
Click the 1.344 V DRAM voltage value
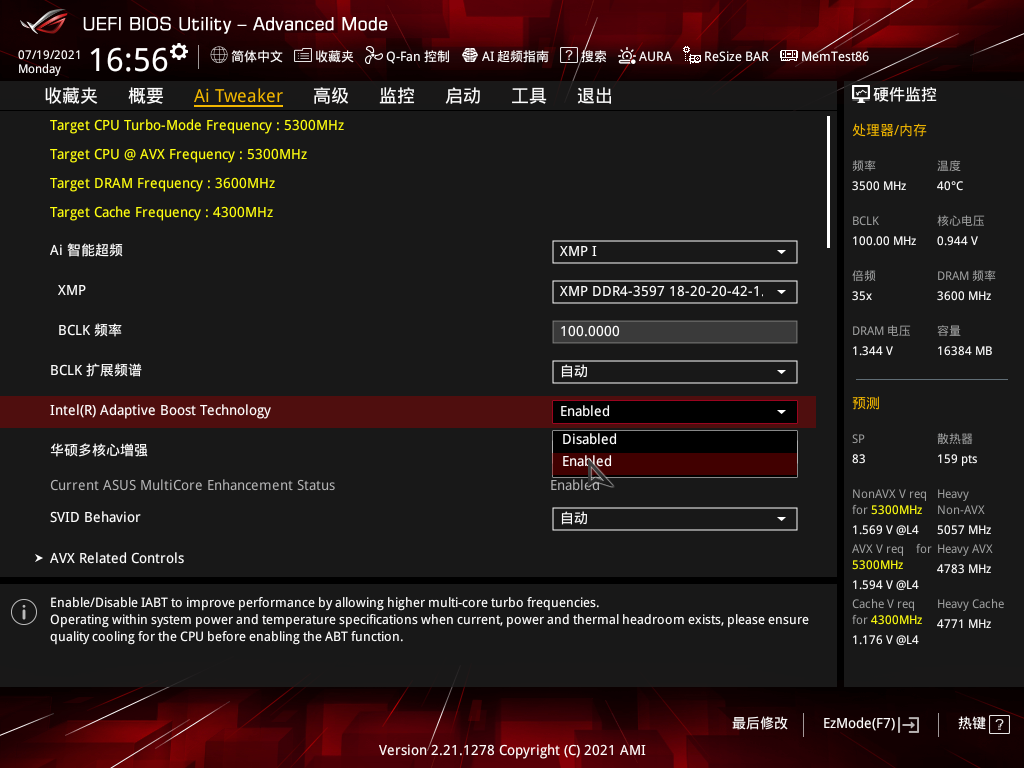[872, 351]
